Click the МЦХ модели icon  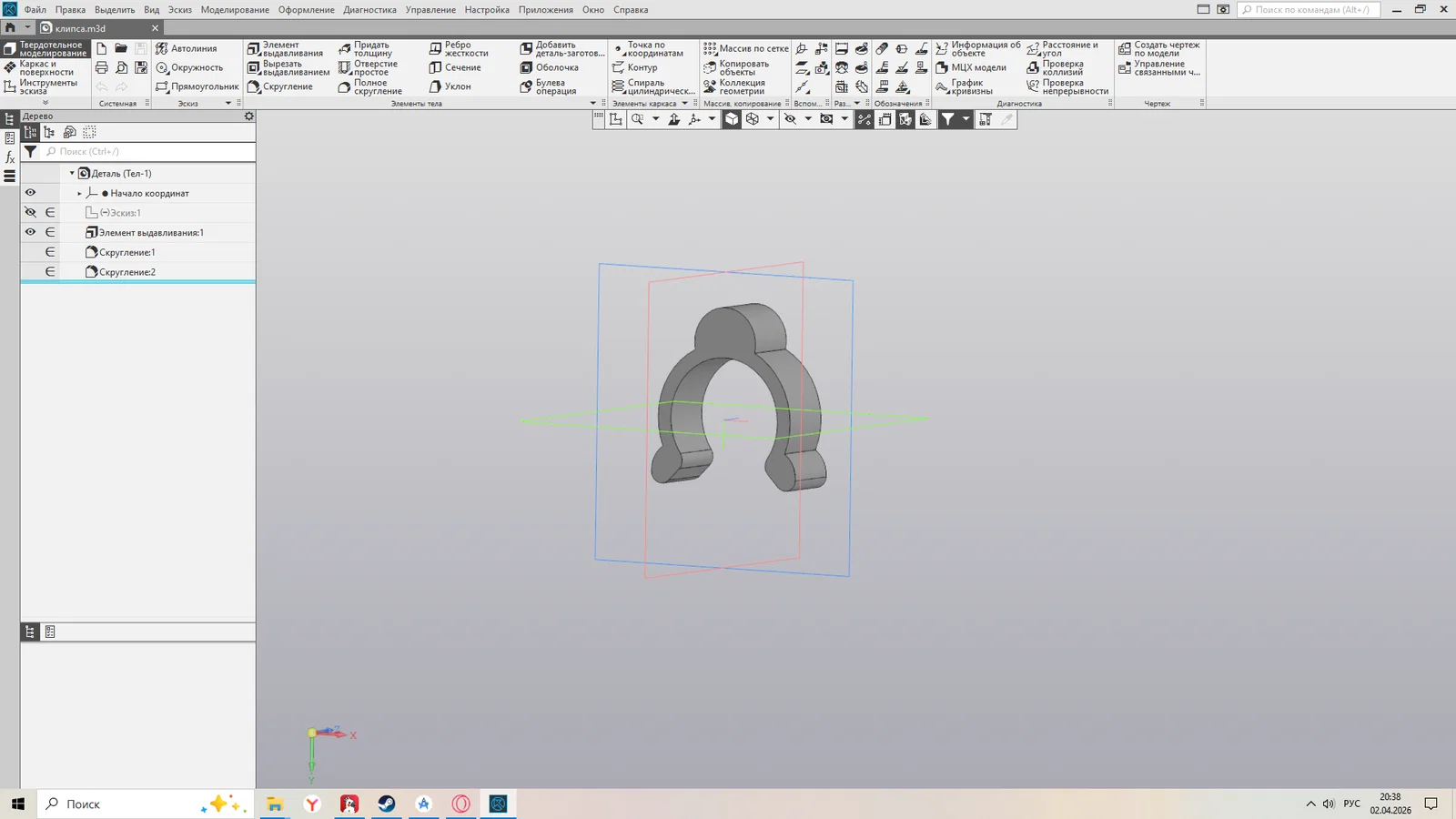pyautogui.click(x=971, y=67)
